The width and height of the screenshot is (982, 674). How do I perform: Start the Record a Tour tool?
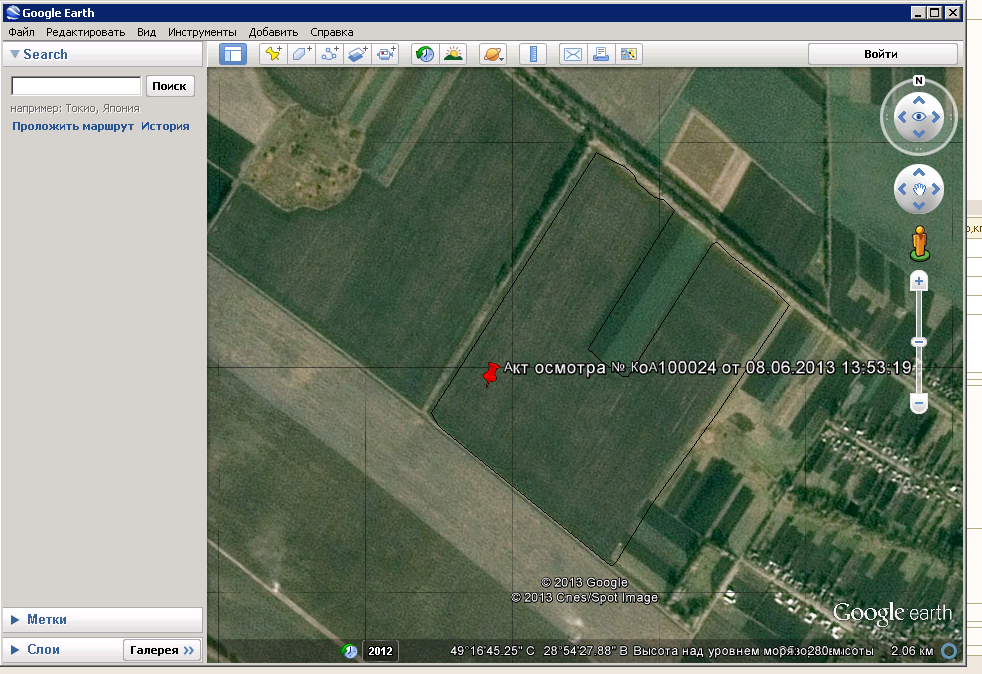(385, 54)
